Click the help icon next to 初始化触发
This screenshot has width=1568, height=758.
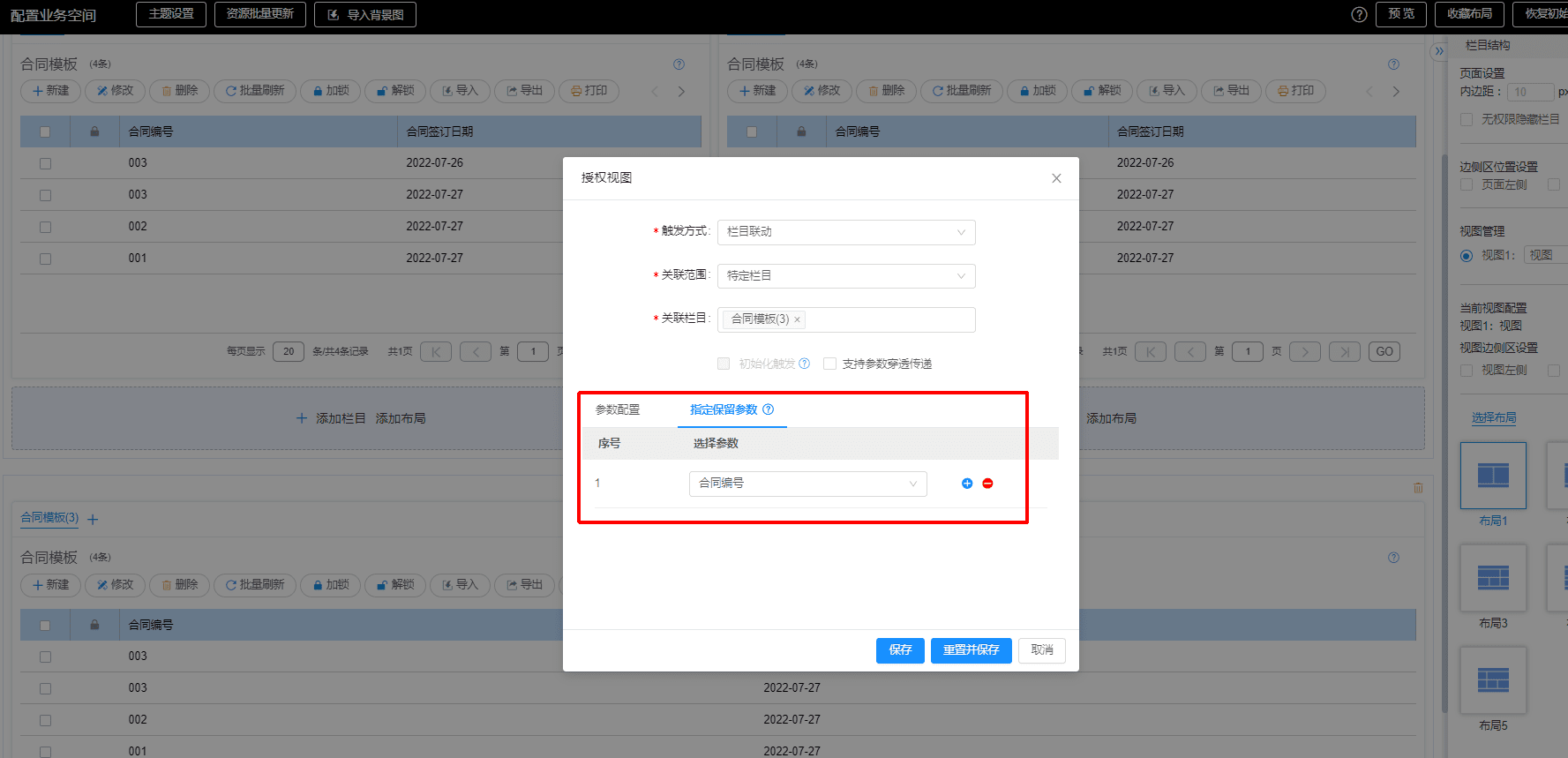804,364
